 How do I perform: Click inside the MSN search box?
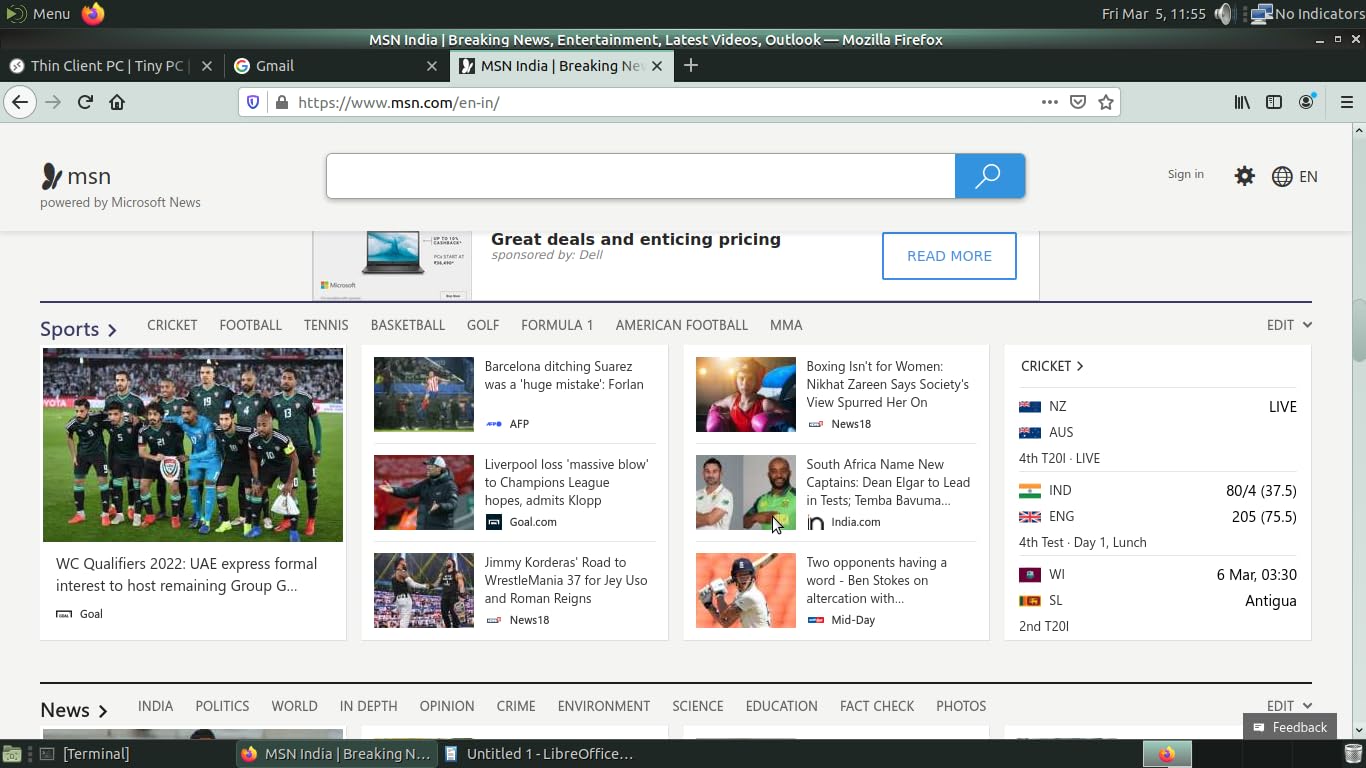(640, 176)
